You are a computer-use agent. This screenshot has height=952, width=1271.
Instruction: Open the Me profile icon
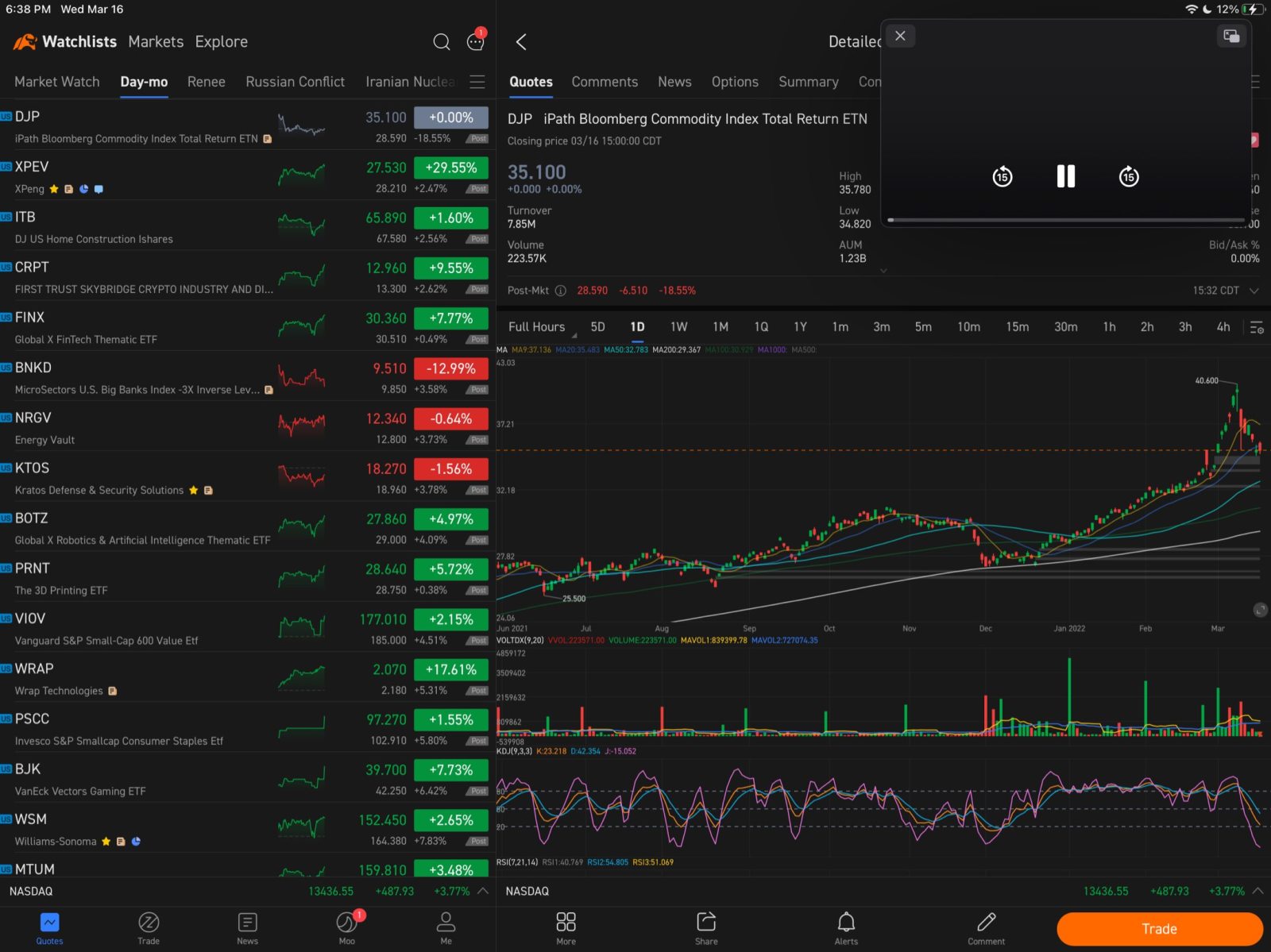coord(446,928)
